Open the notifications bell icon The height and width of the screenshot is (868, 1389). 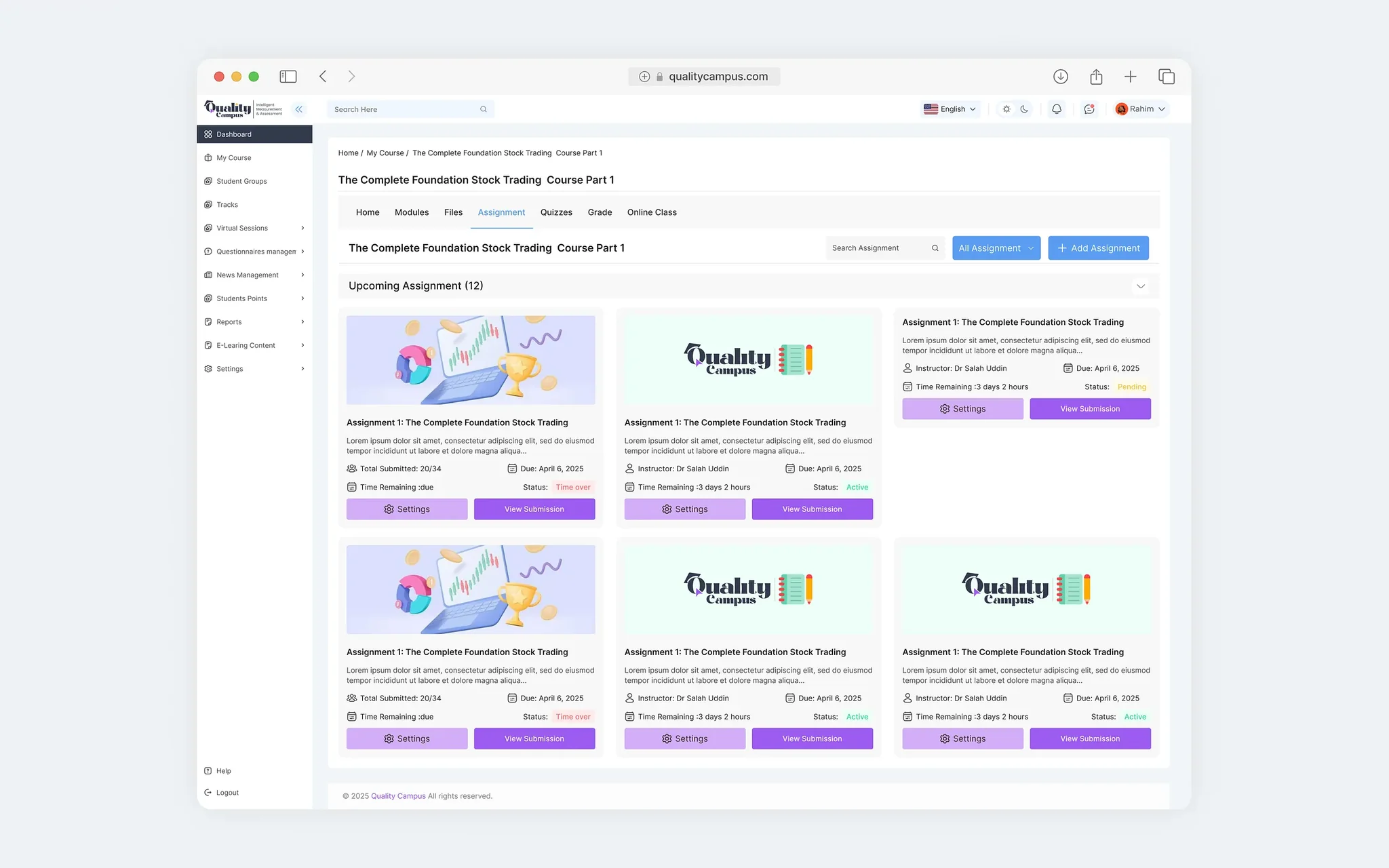pos(1057,109)
